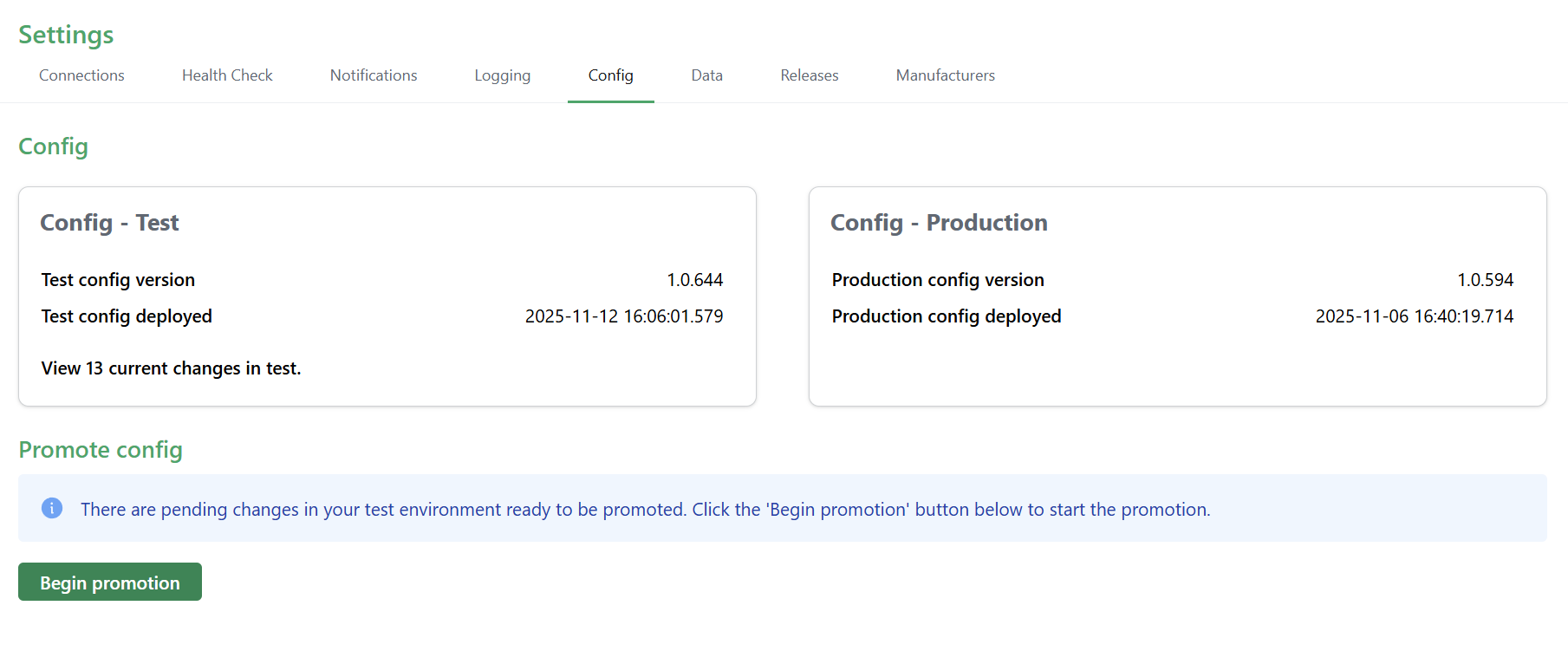Viewport: 1568px width, 651px height.
Task: Select the Config tab
Action: (x=611, y=75)
